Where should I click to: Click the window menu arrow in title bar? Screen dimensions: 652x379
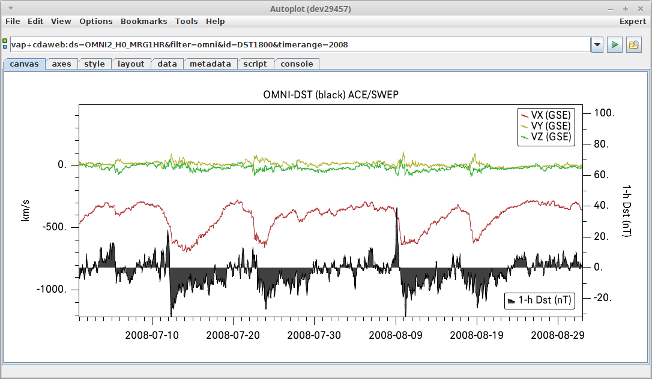[x=10, y=8]
